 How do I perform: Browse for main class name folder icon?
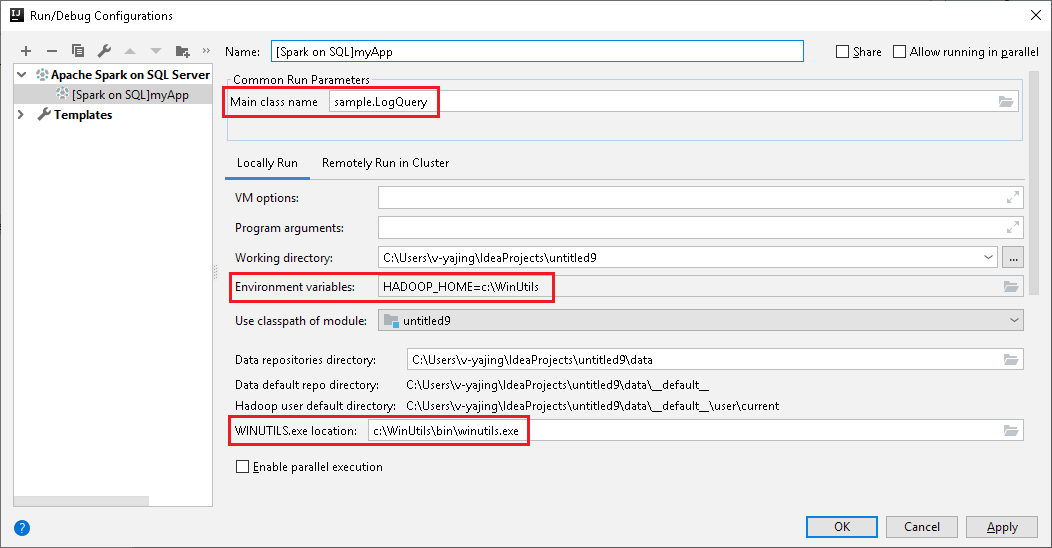point(1006,102)
